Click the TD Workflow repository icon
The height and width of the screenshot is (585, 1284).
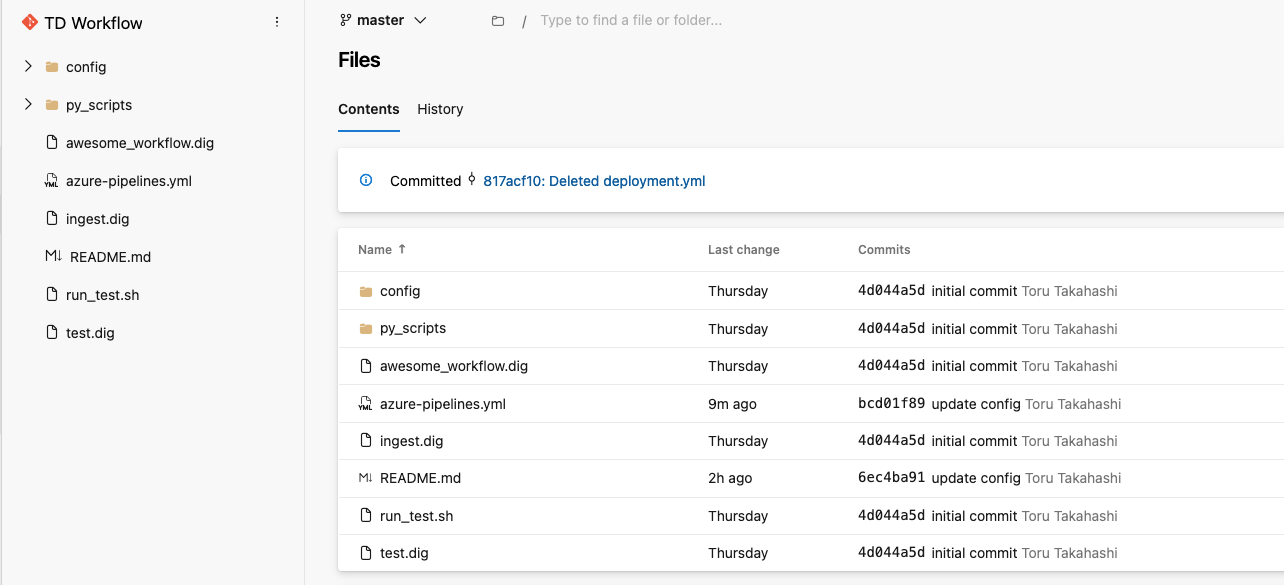click(30, 23)
